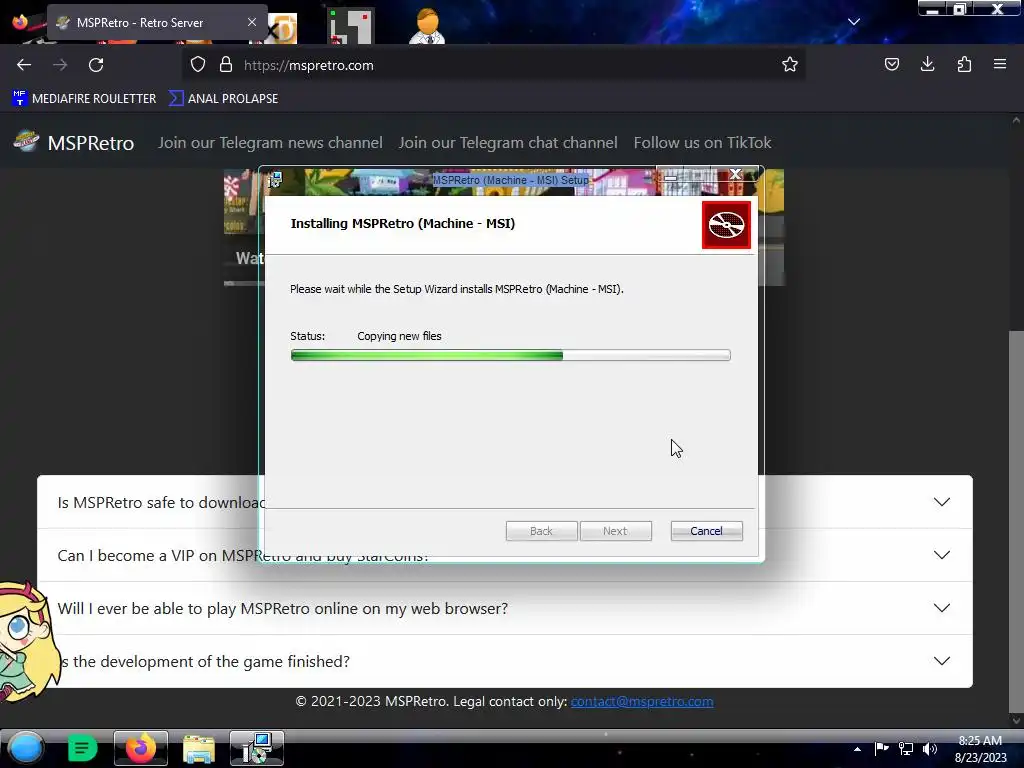Click the 'Installing MSPRetro (Machine - MSI)' heading
The height and width of the screenshot is (768, 1024).
click(x=402, y=223)
